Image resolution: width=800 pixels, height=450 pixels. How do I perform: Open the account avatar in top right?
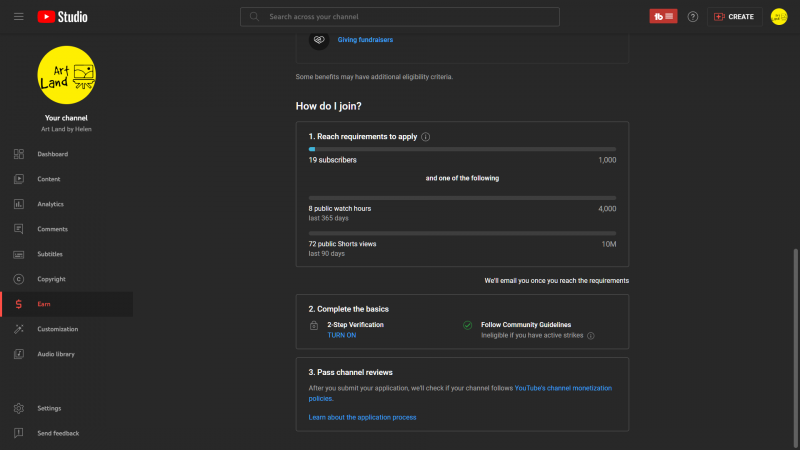(x=779, y=17)
